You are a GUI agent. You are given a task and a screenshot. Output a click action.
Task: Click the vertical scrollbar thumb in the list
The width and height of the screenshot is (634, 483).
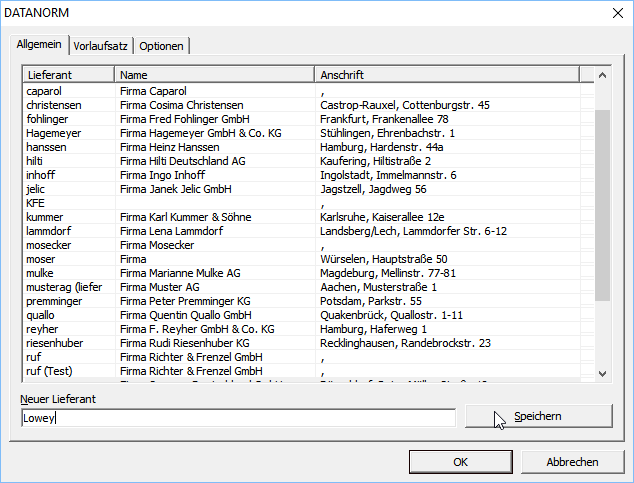[602, 205]
